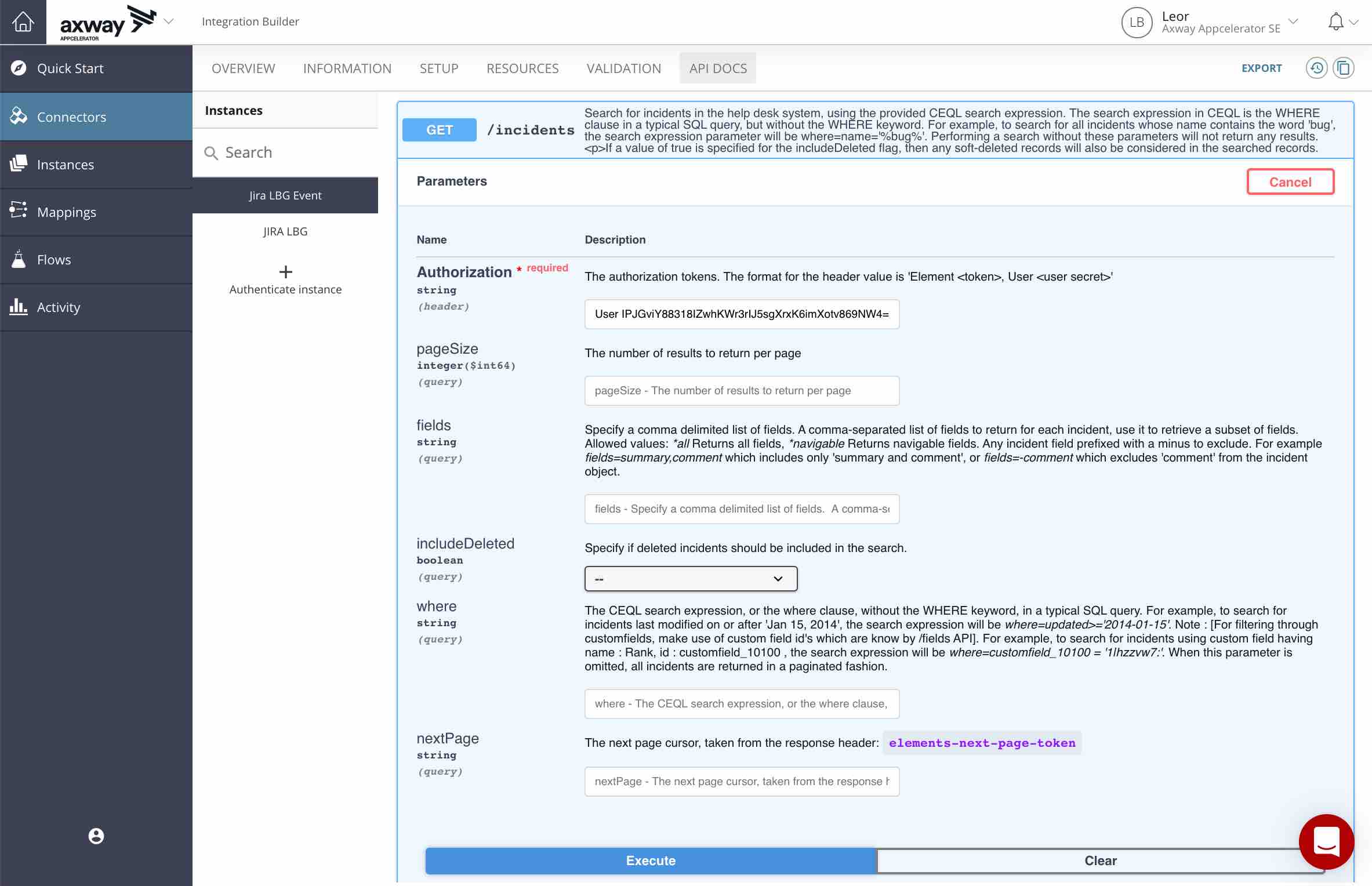Expand the notifications chevron
This screenshot has height=886, width=1372.
pyautogui.click(x=1354, y=23)
